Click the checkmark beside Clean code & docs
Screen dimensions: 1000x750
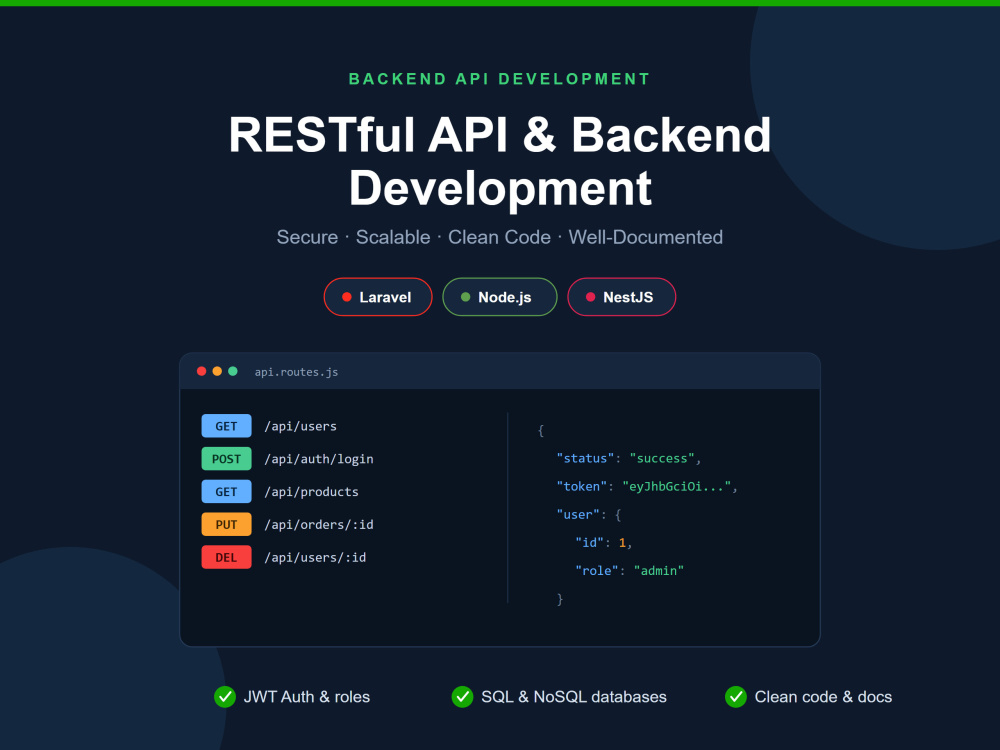pyautogui.click(x=736, y=697)
